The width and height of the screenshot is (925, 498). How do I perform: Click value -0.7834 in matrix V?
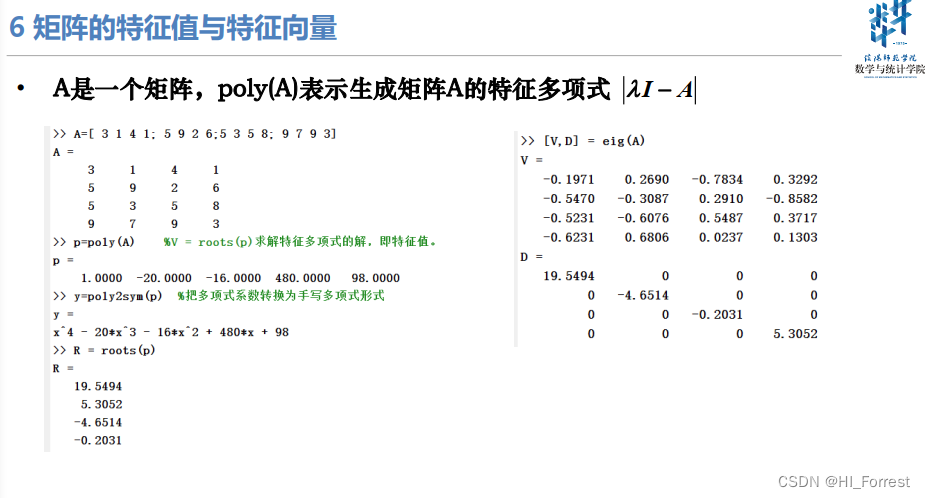tap(717, 179)
